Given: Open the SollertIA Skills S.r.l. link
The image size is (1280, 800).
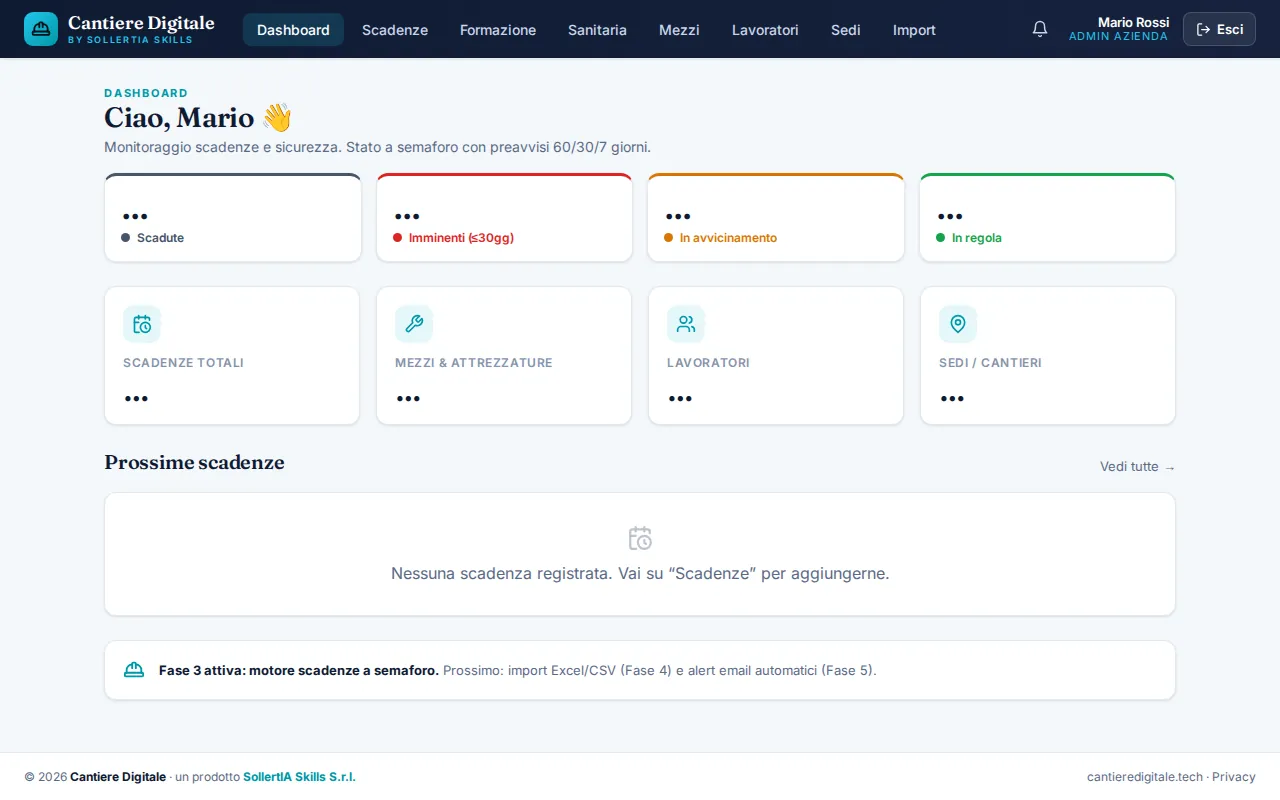Looking at the screenshot, I should (299, 777).
